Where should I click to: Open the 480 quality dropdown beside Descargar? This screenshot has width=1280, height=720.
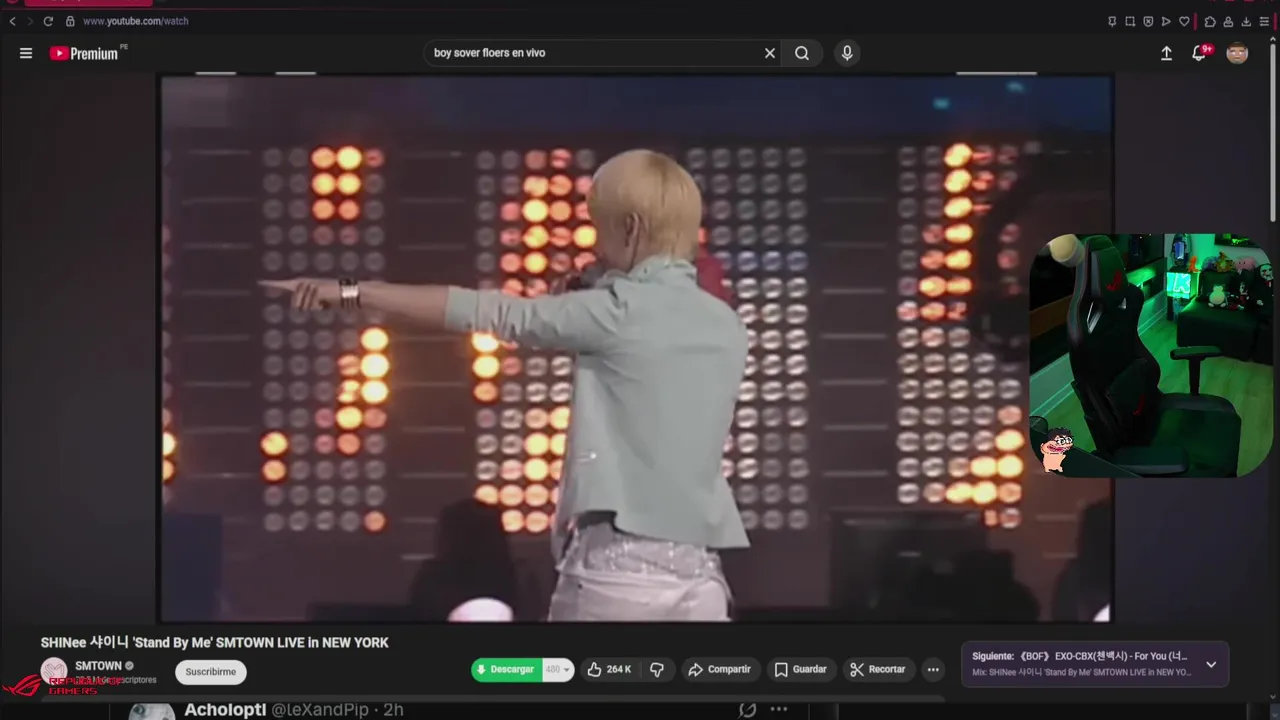557,669
